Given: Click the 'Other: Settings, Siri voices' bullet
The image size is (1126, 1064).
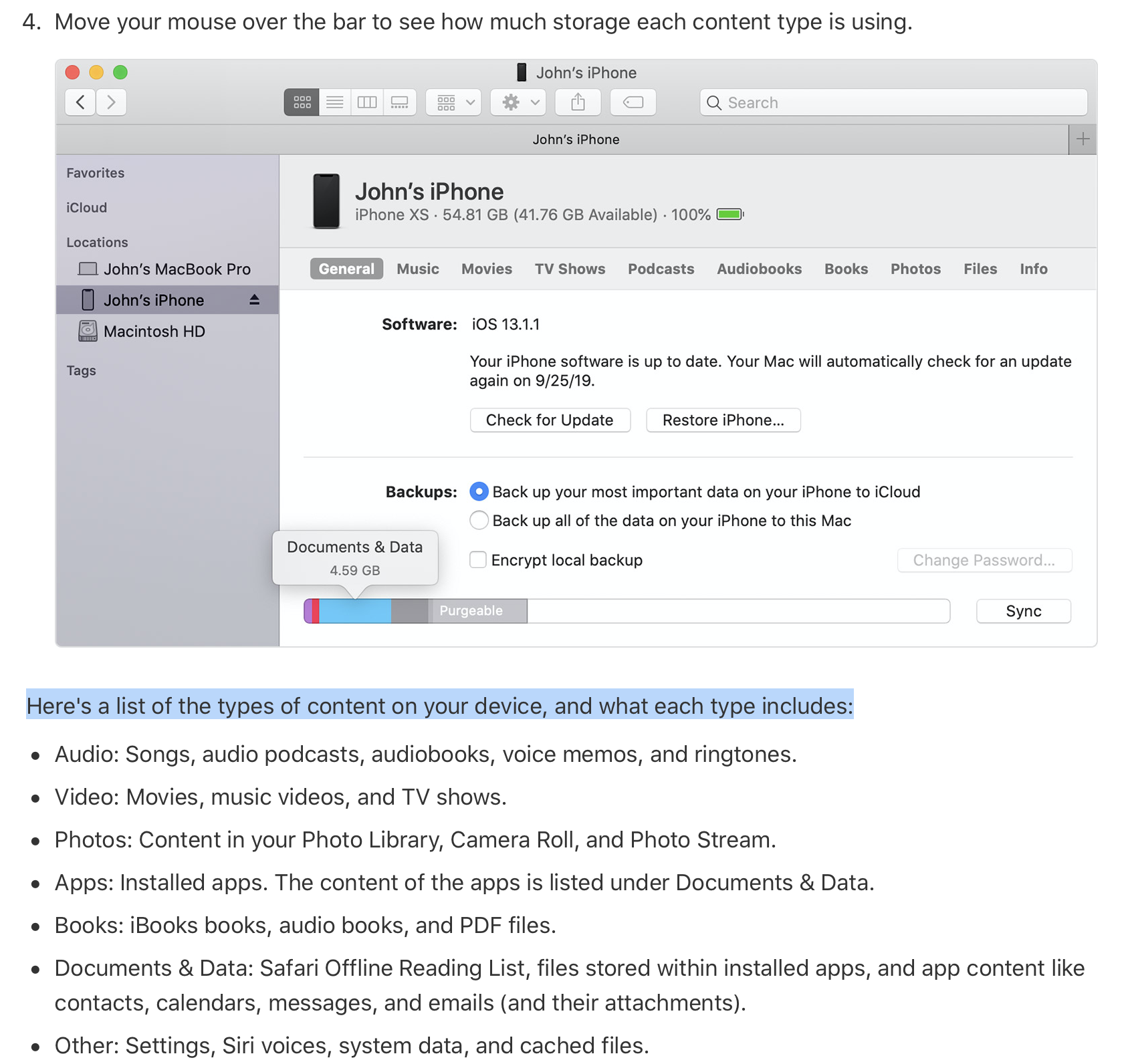Looking at the screenshot, I should pyautogui.click(x=352, y=1045).
